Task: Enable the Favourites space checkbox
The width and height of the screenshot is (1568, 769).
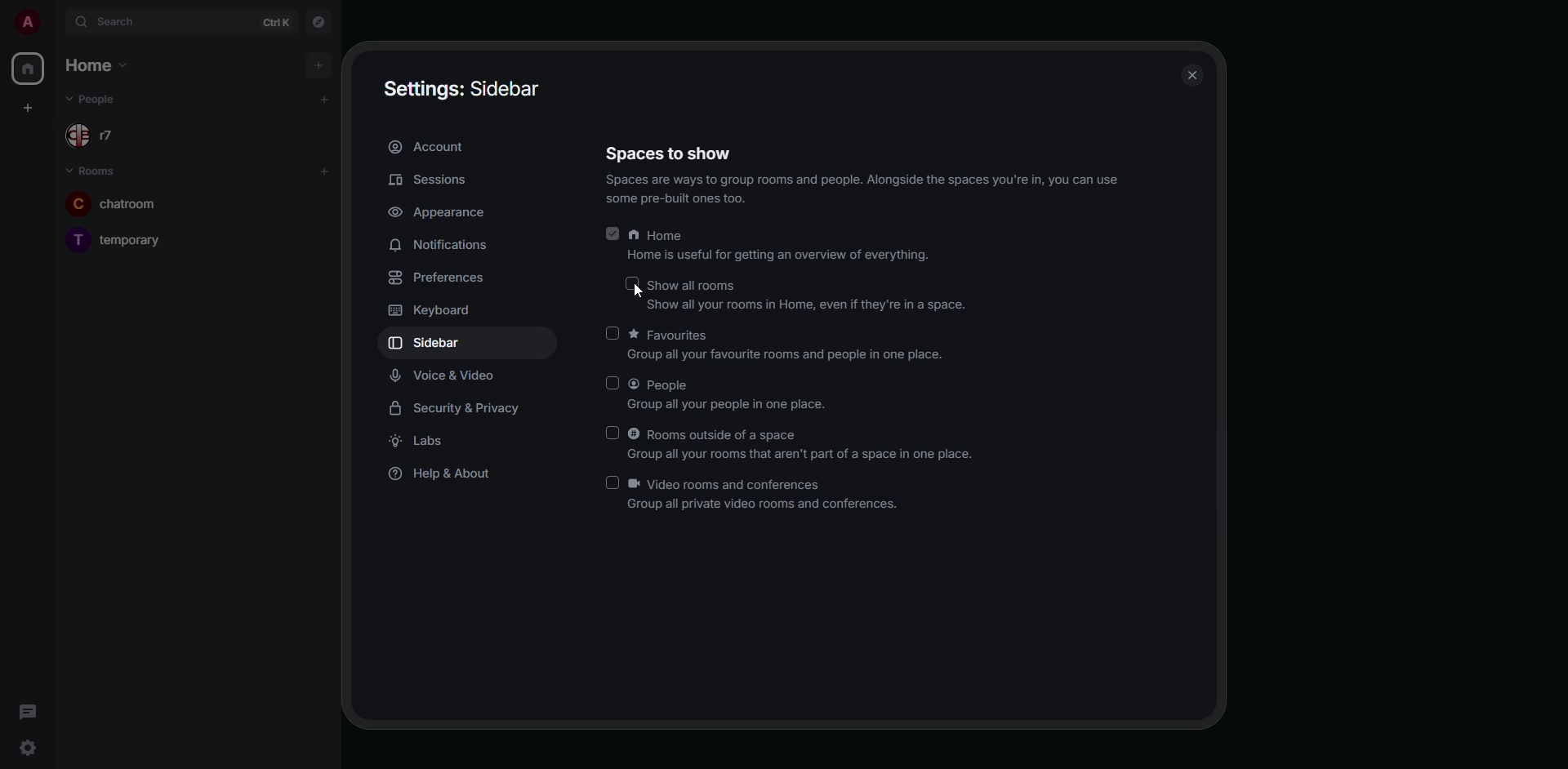Action: [613, 334]
